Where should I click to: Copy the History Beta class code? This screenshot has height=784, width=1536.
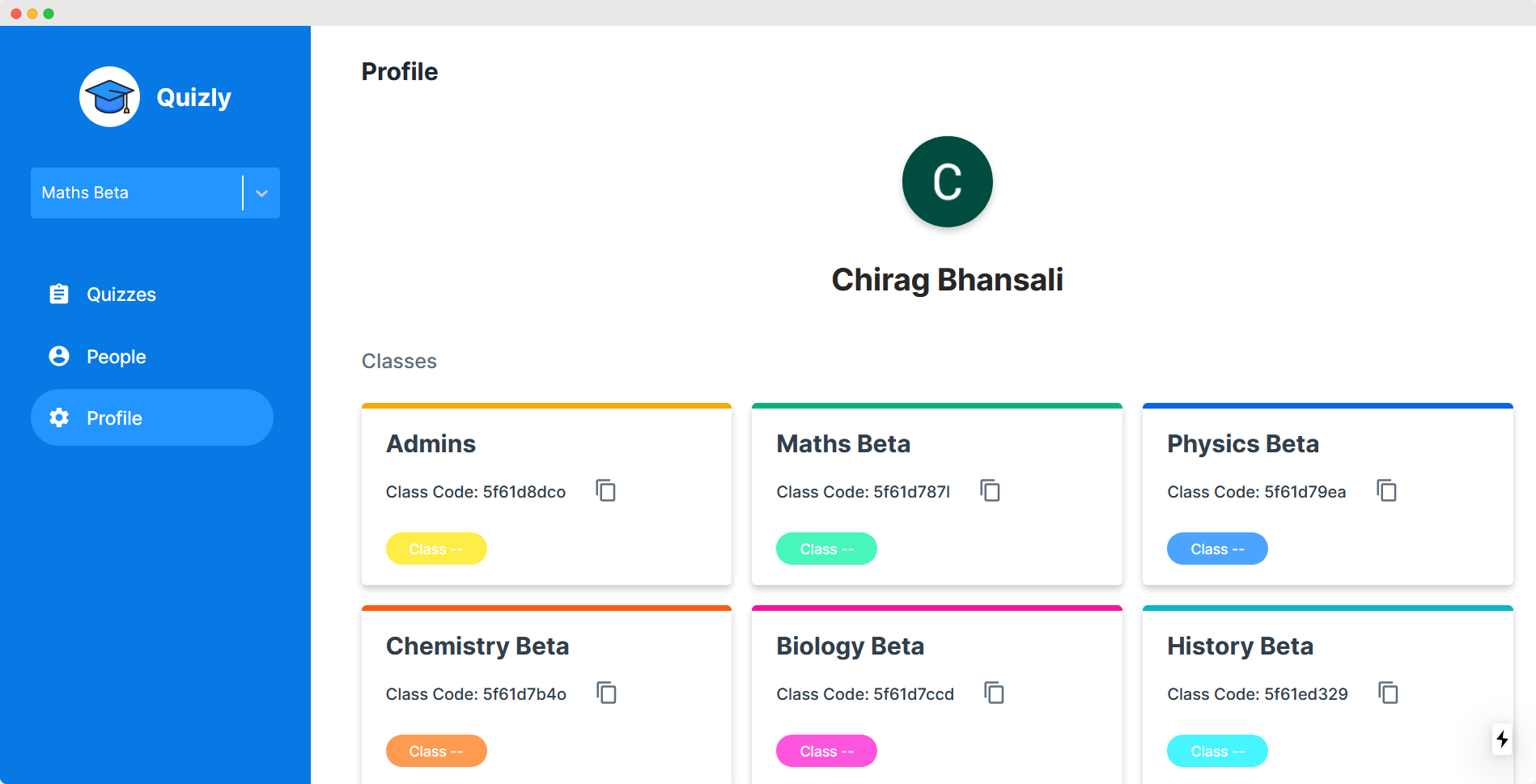(x=1388, y=693)
